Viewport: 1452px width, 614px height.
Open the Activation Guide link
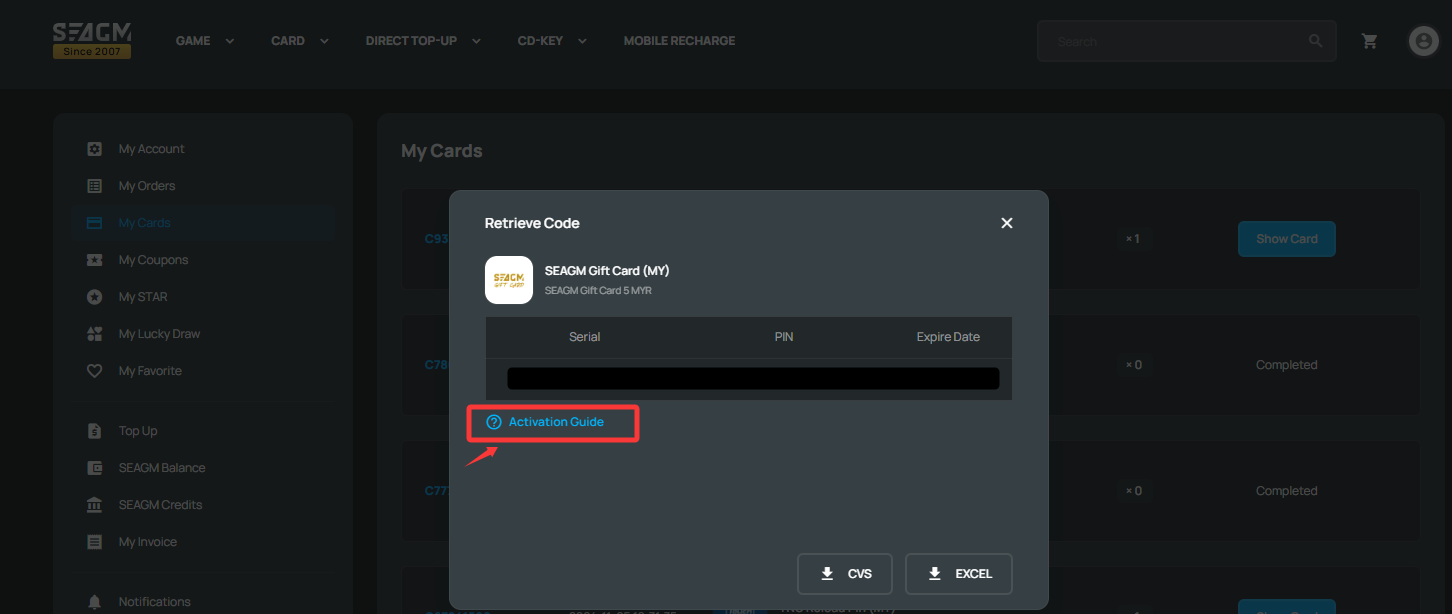point(556,422)
